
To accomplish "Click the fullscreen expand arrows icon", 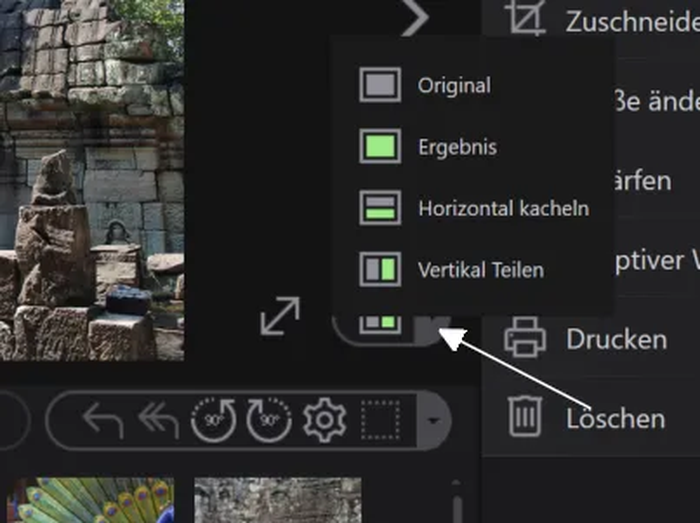I will 280,315.
